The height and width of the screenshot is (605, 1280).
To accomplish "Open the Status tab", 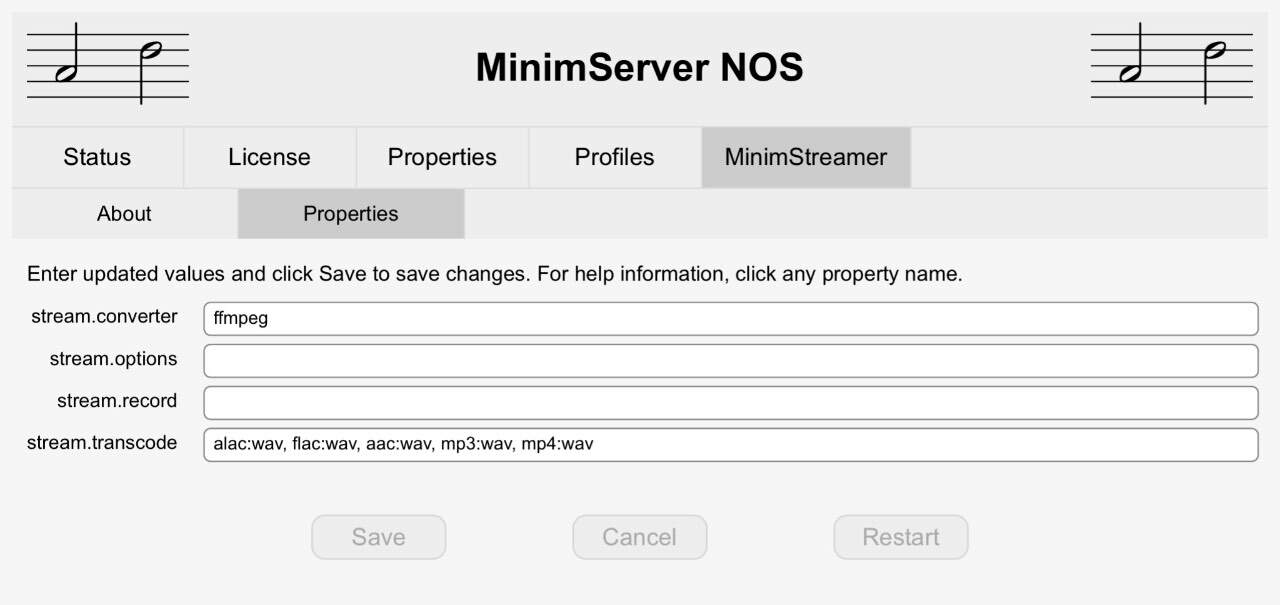I will [x=97, y=157].
